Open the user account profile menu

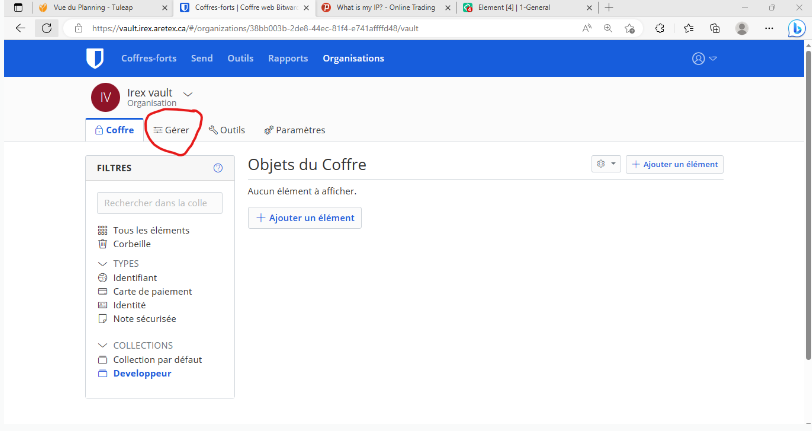pos(704,59)
